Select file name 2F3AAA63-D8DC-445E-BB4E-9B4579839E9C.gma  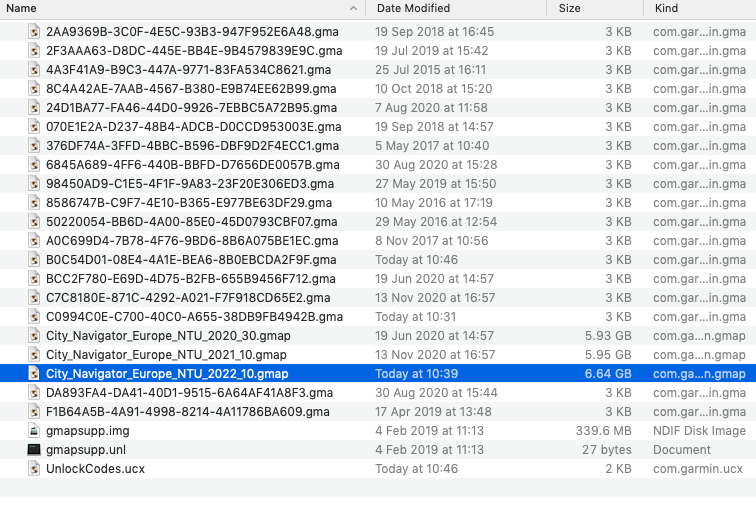tap(194, 51)
